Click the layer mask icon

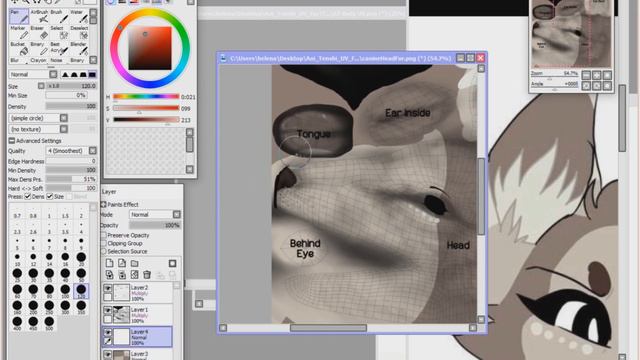click(x=172, y=263)
